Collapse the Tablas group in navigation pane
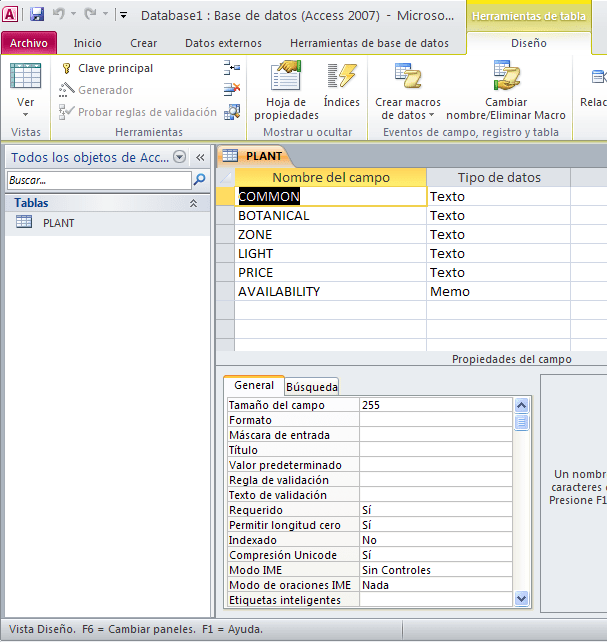The image size is (607, 642). pyautogui.click(x=193, y=203)
